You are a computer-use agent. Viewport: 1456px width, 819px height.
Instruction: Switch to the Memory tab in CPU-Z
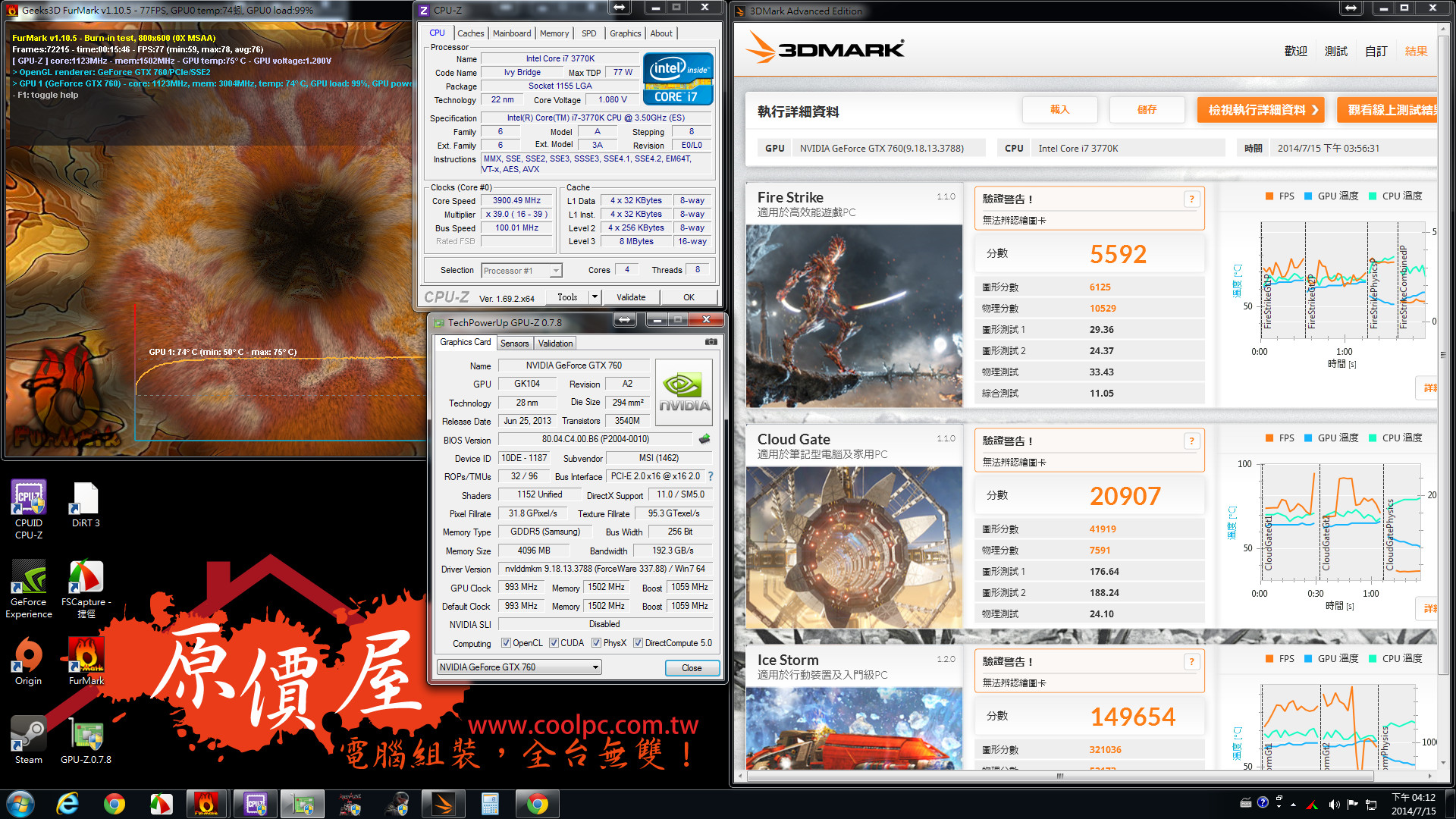(554, 33)
